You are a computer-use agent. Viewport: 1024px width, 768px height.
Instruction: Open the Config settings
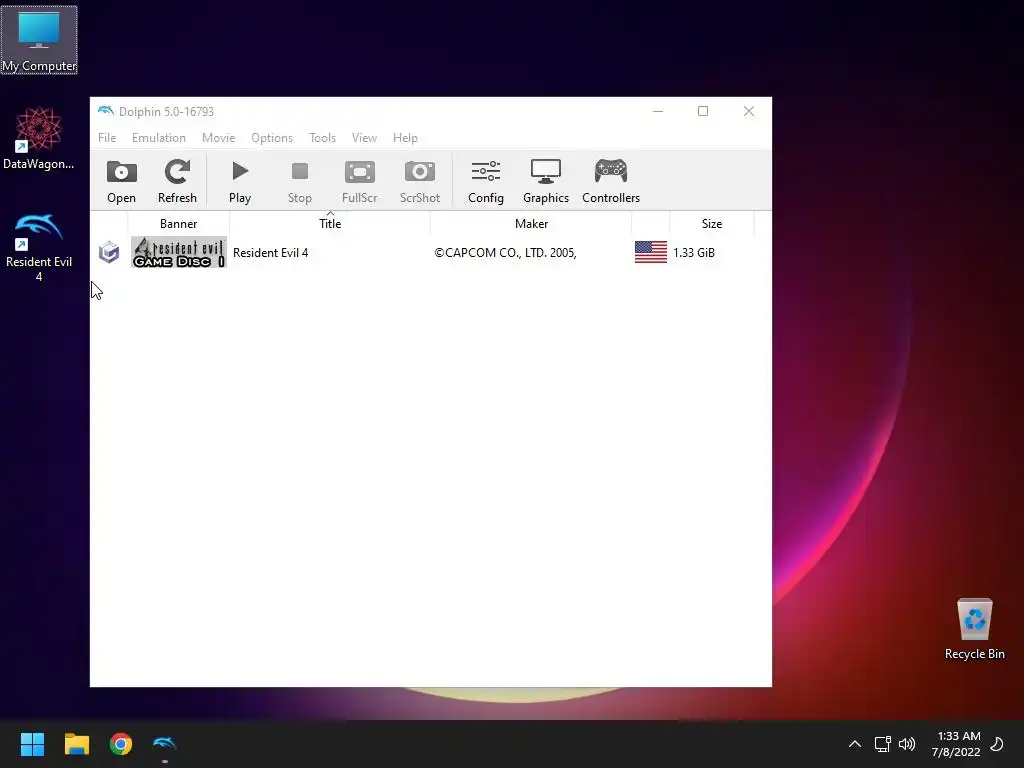click(x=486, y=182)
